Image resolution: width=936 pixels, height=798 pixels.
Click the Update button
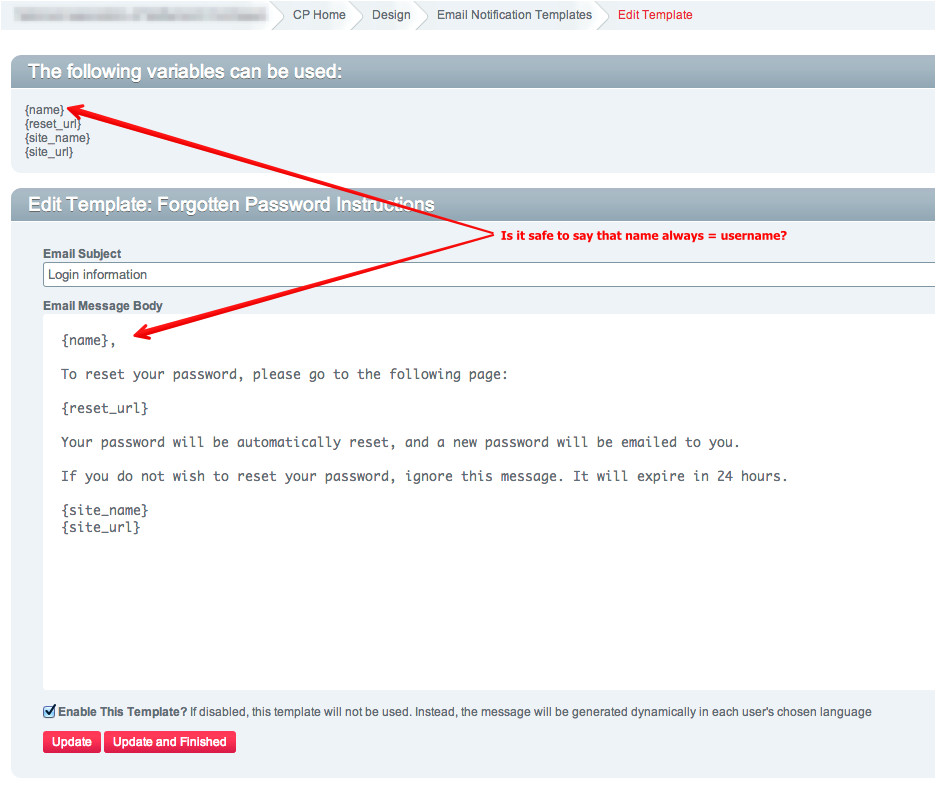(x=72, y=742)
